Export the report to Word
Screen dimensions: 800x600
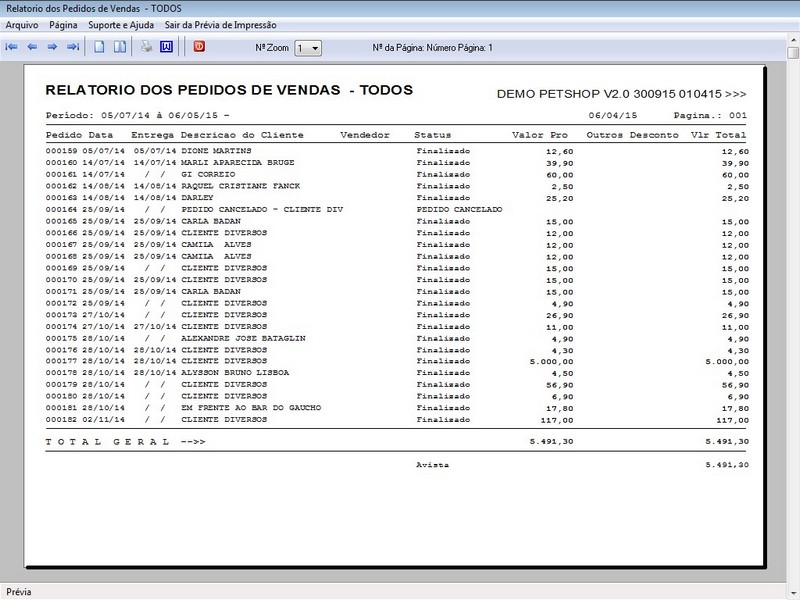point(166,47)
